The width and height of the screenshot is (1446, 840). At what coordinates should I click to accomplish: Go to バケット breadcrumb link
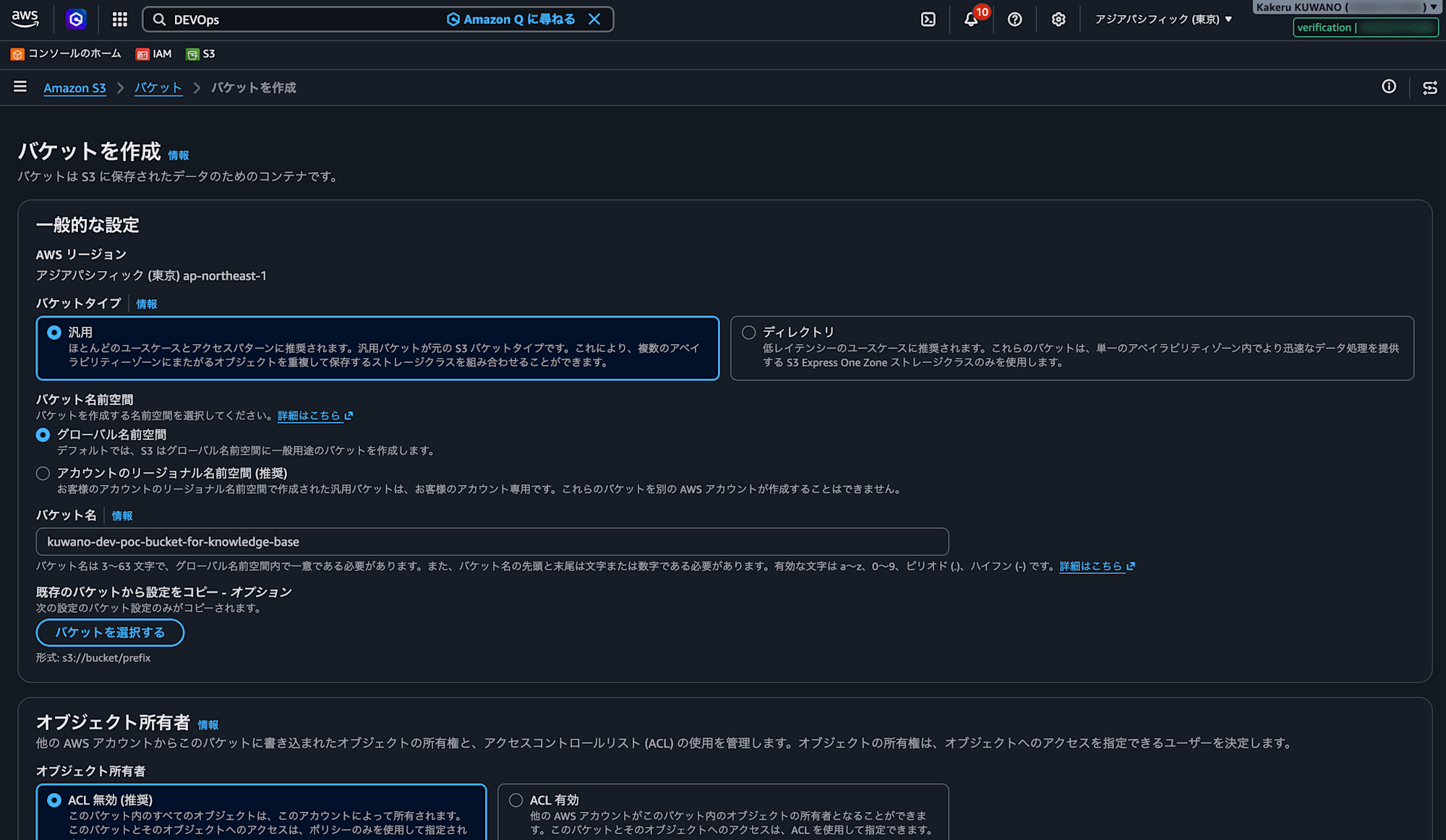point(158,88)
